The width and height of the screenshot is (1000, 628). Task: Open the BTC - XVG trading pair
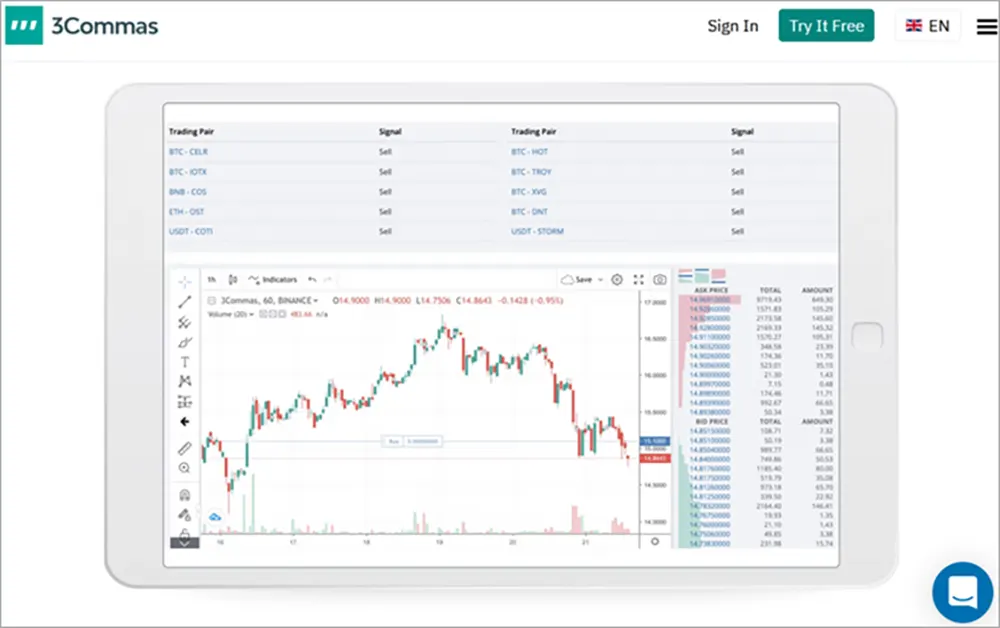(x=529, y=191)
